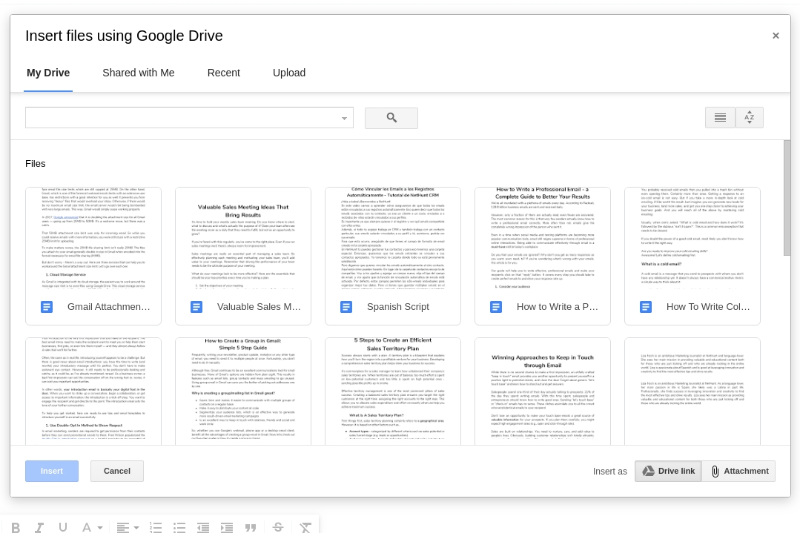Viewport: 800px width, 533px height.
Task: Click the search magnifier button
Action: click(x=391, y=118)
